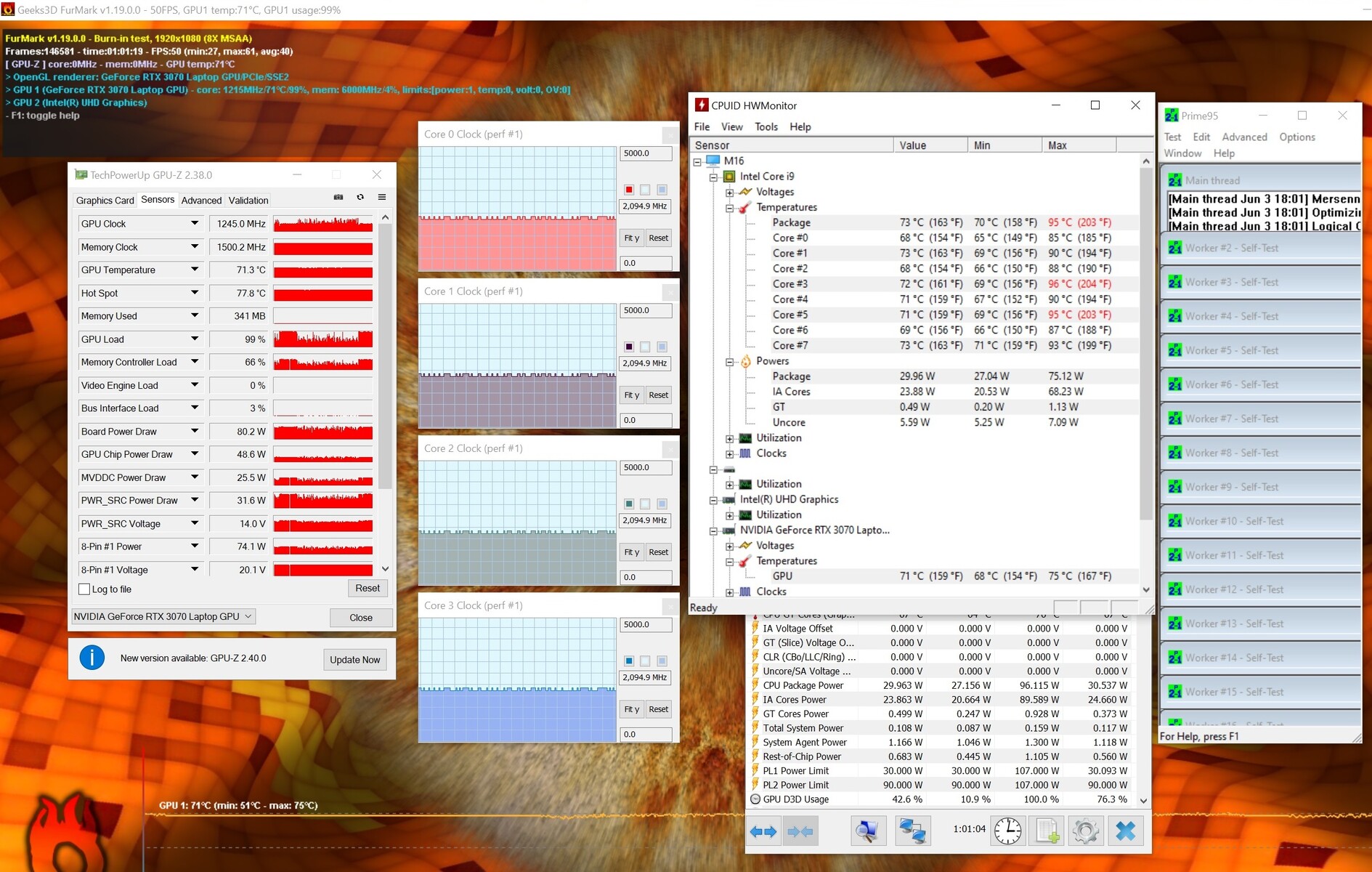Click the teal color swatch in Core 2 Clock
This screenshot has width=1372, height=872.
[x=629, y=504]
